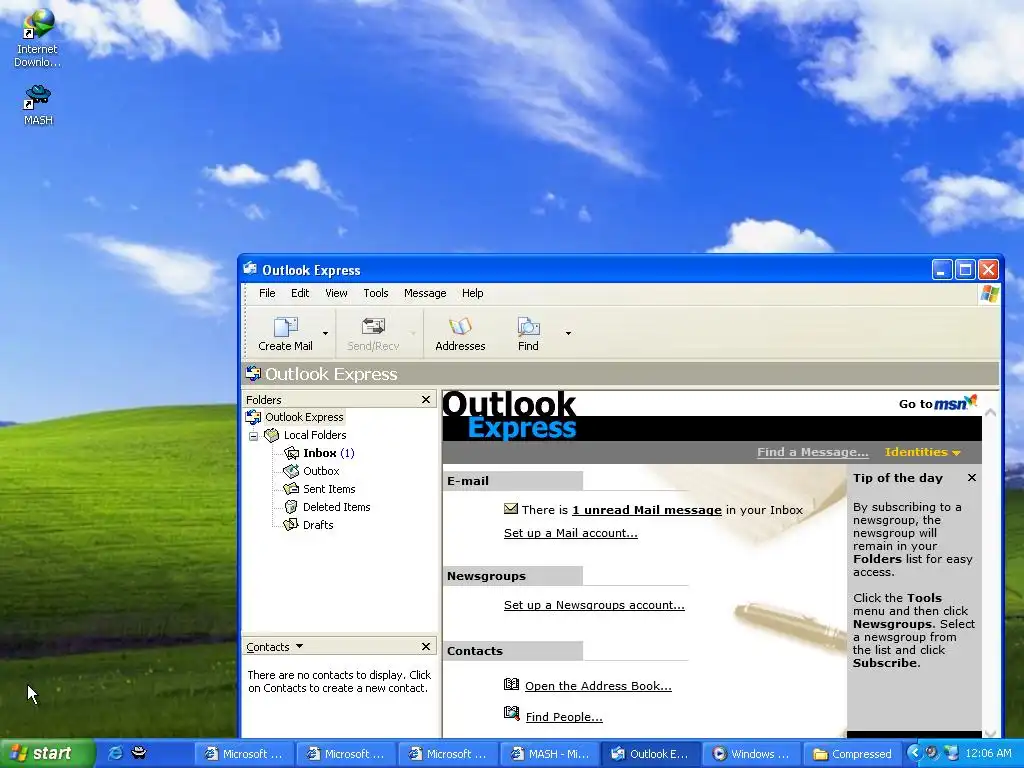The width and height of the screenshot is (1024, 768).
Task: Close the Folders pane
Action: pyautogui.click(x=426, y=400)
